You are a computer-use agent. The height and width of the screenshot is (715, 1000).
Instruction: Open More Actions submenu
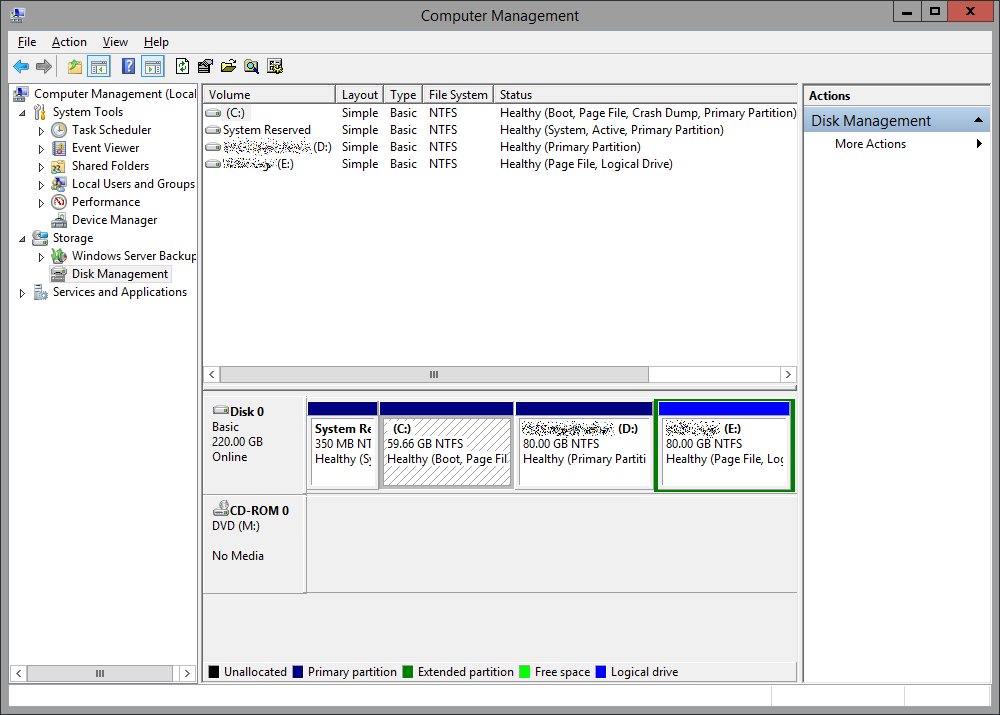[897, 144]
